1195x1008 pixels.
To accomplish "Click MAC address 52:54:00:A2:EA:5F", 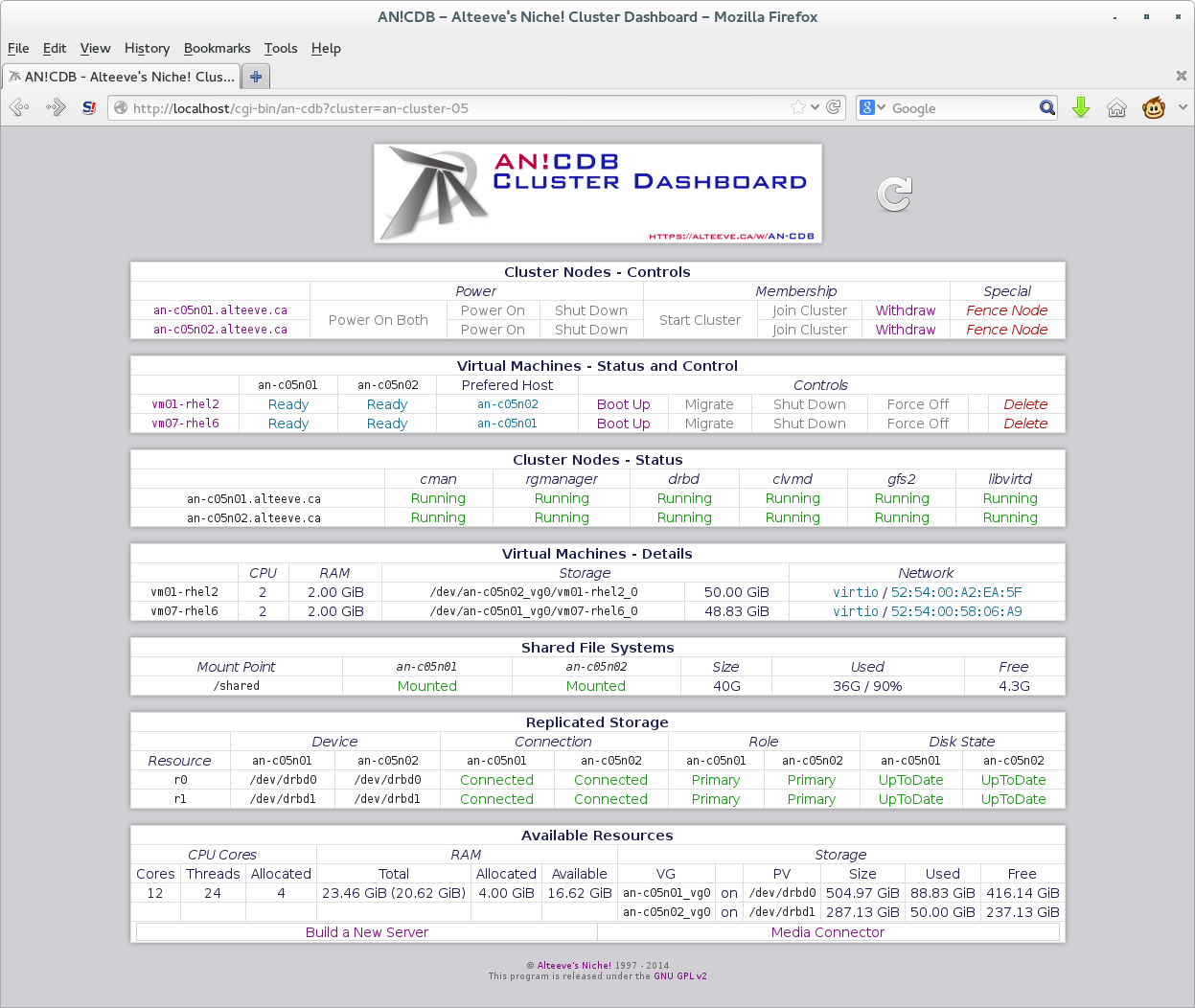I will tap(956, 592).
